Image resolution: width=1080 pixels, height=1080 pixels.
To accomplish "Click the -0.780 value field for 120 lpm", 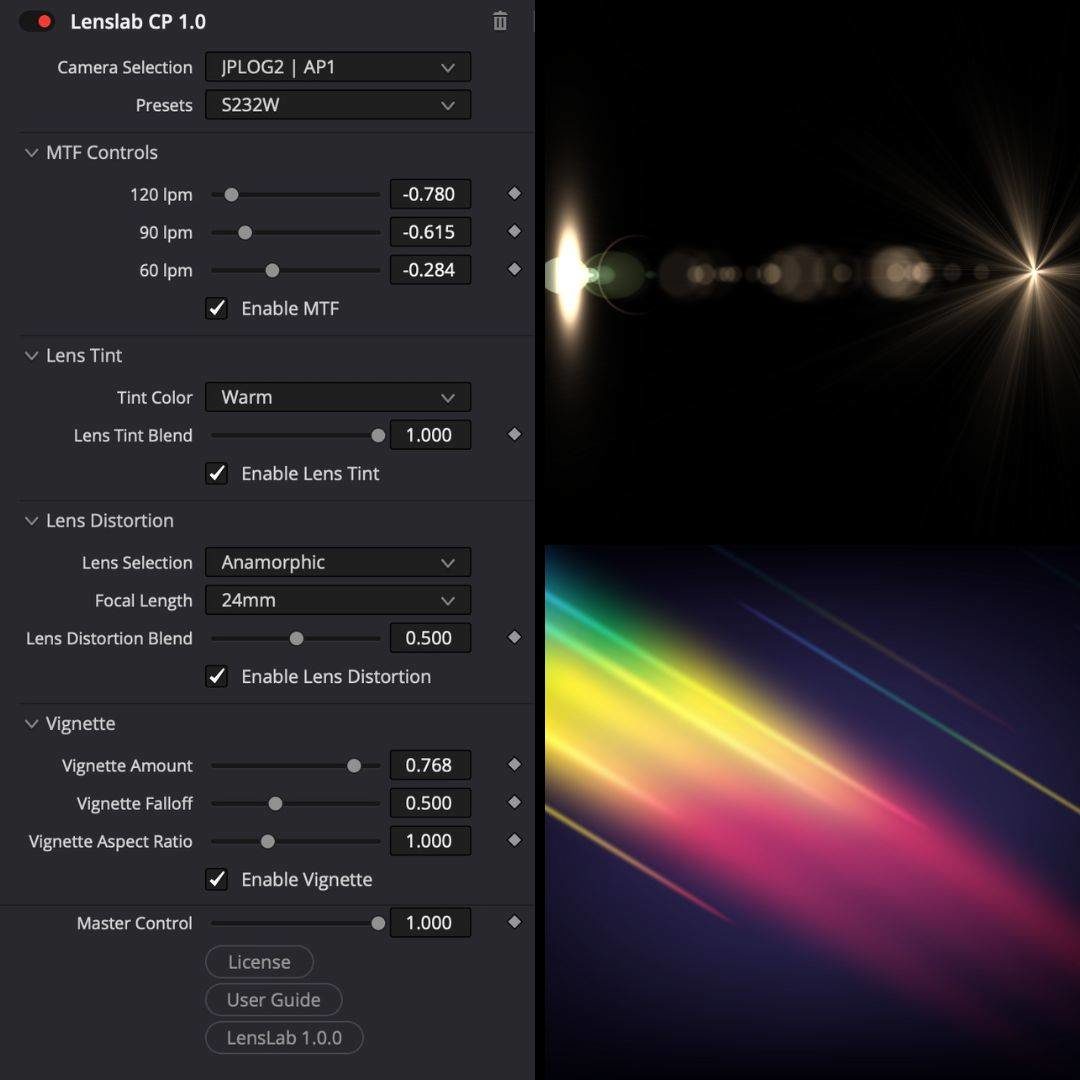I will pos(430,194).
